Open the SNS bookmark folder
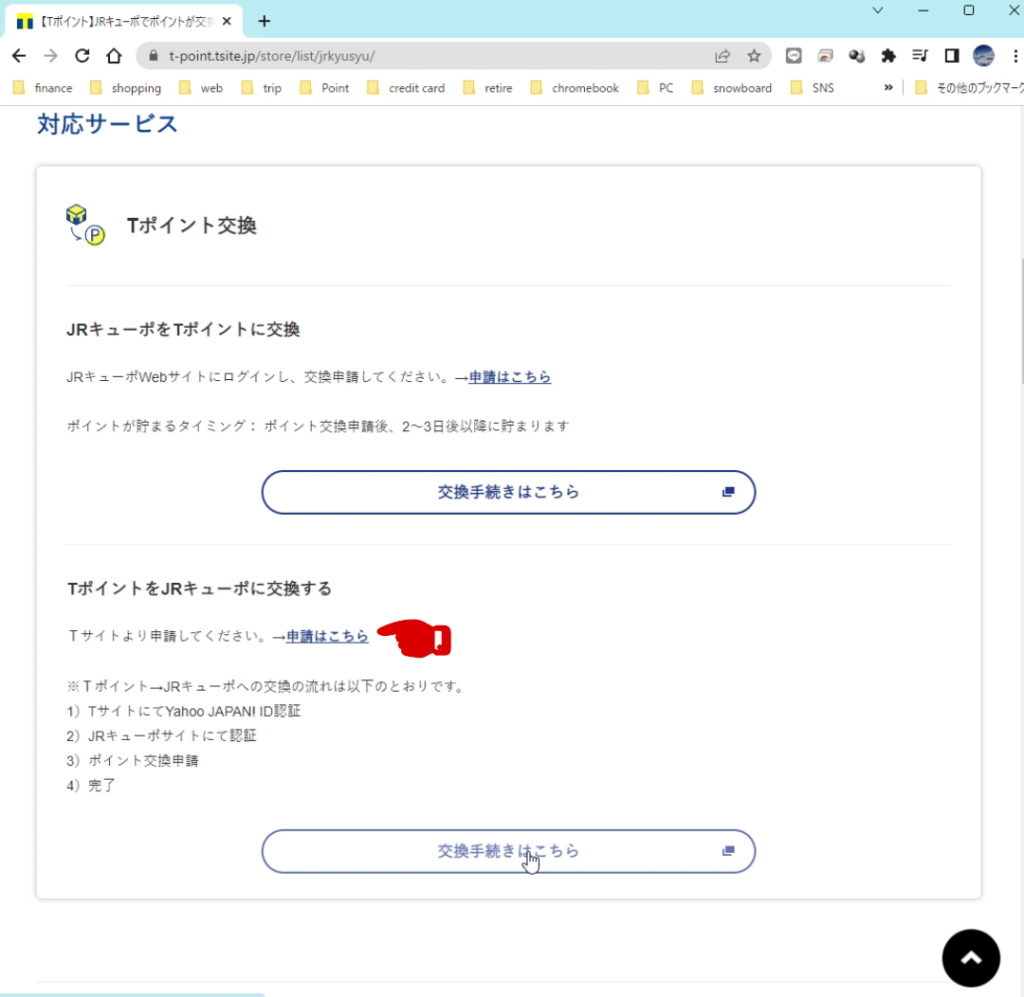This screenshot has height=997, width=1024. click(x=812, y=87)
